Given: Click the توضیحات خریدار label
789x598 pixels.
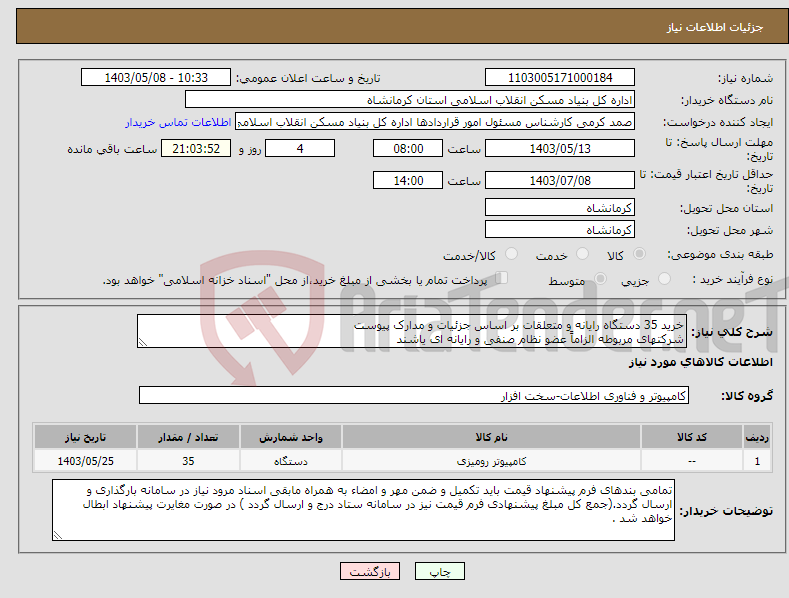Looking at the screenshot, I should [726, 511].
